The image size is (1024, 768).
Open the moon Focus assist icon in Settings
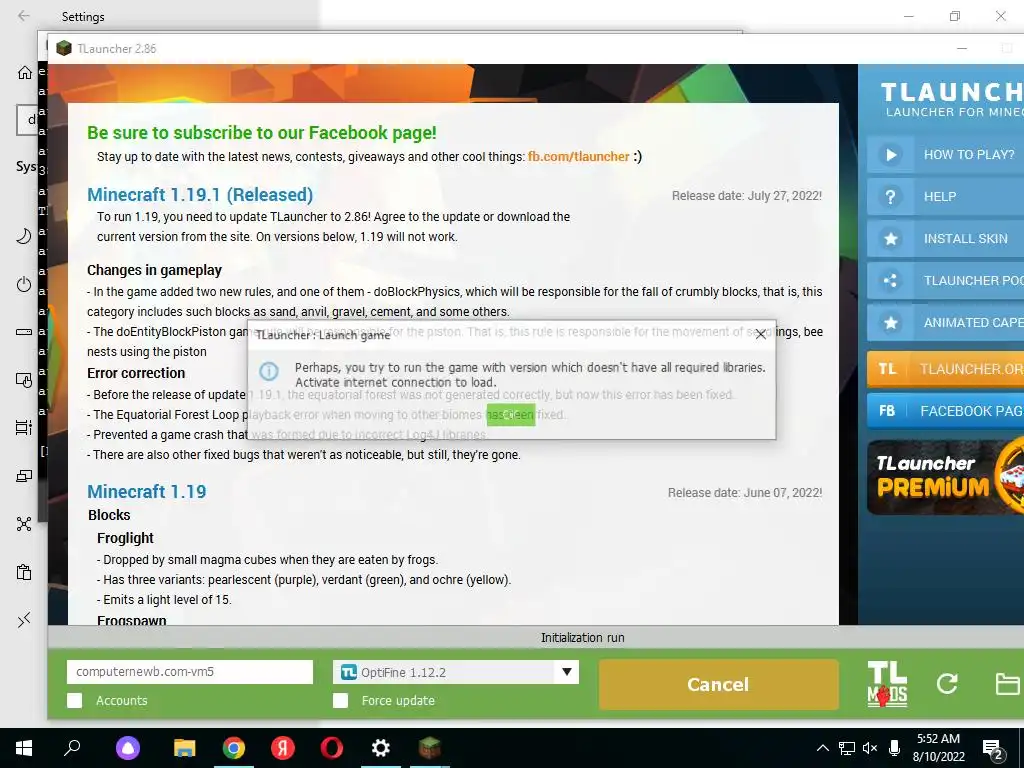[x=24, y=236]
